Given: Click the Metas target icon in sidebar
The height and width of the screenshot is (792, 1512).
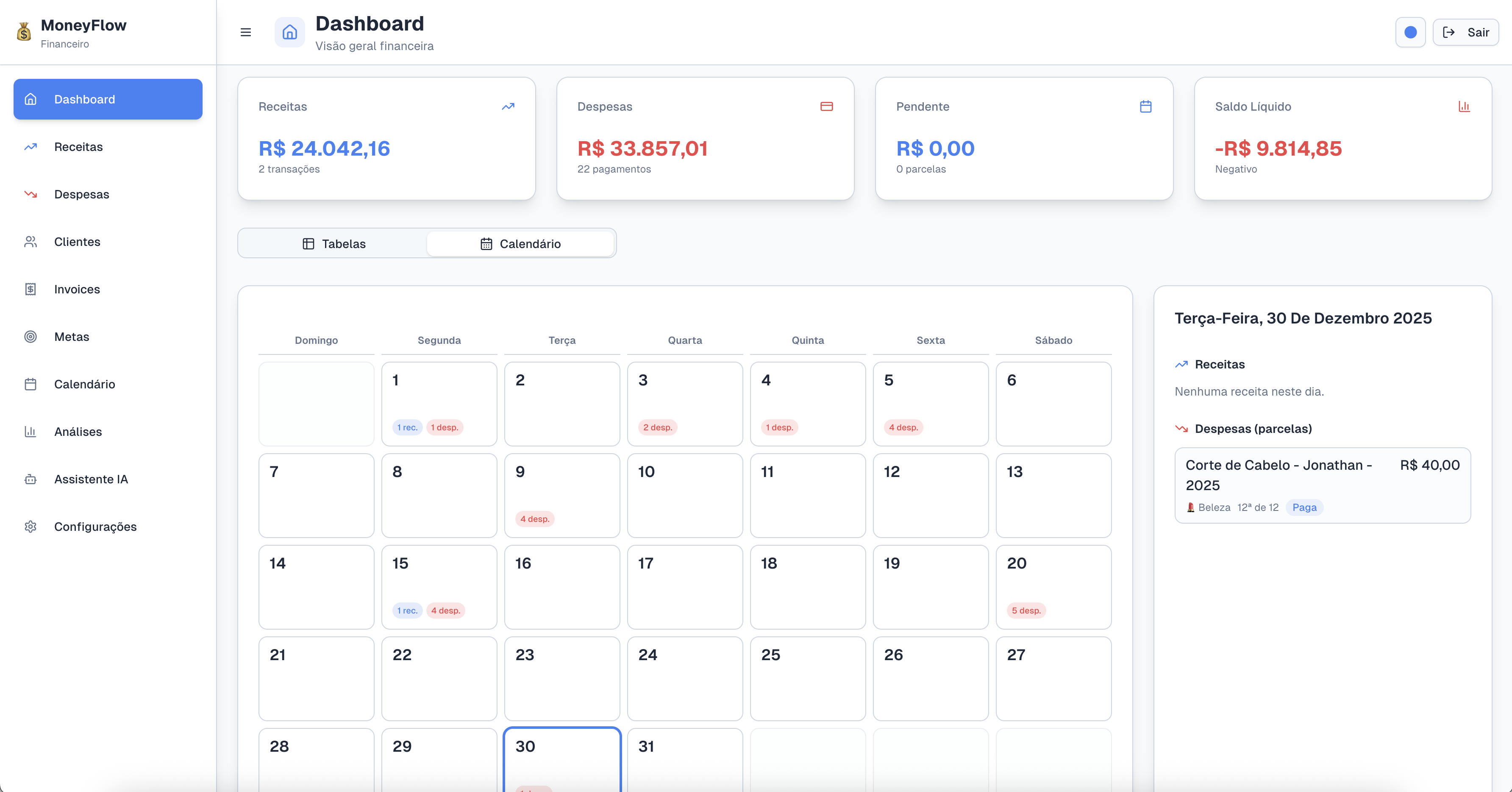Looking at the screenshot, I should [x=31, y=336].
